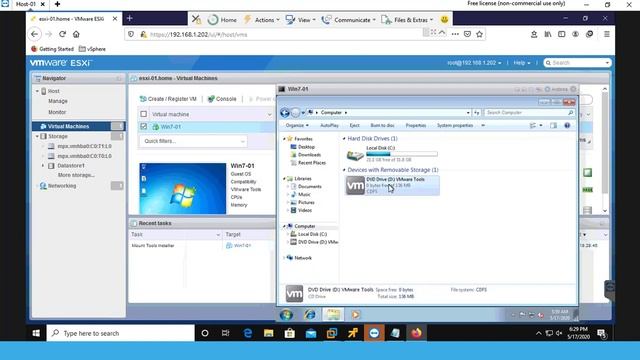
Task: Click the TeamViewer Home toolbar button
Action: pyautogui.click(x=222, y=20)
